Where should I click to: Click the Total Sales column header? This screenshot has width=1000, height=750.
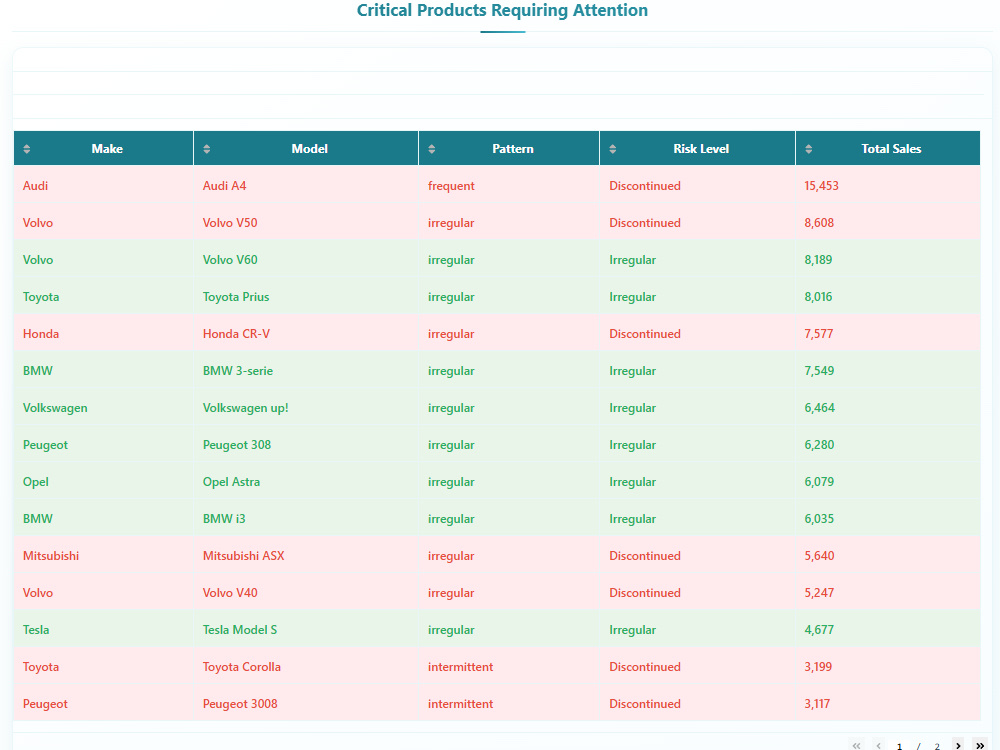coord(888,148)
